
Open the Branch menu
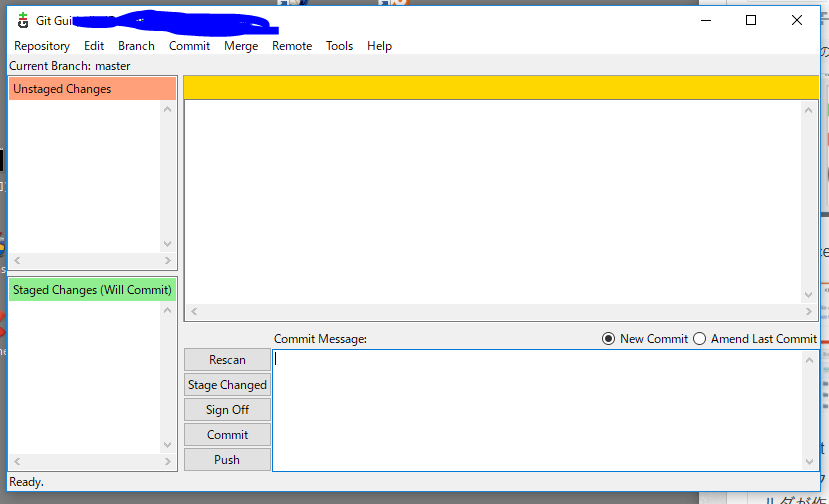(136, 46)
